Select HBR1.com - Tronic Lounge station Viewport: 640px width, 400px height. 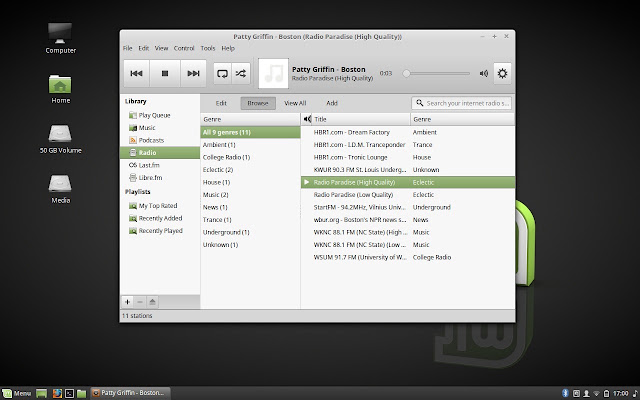click(x=408, y=157)
